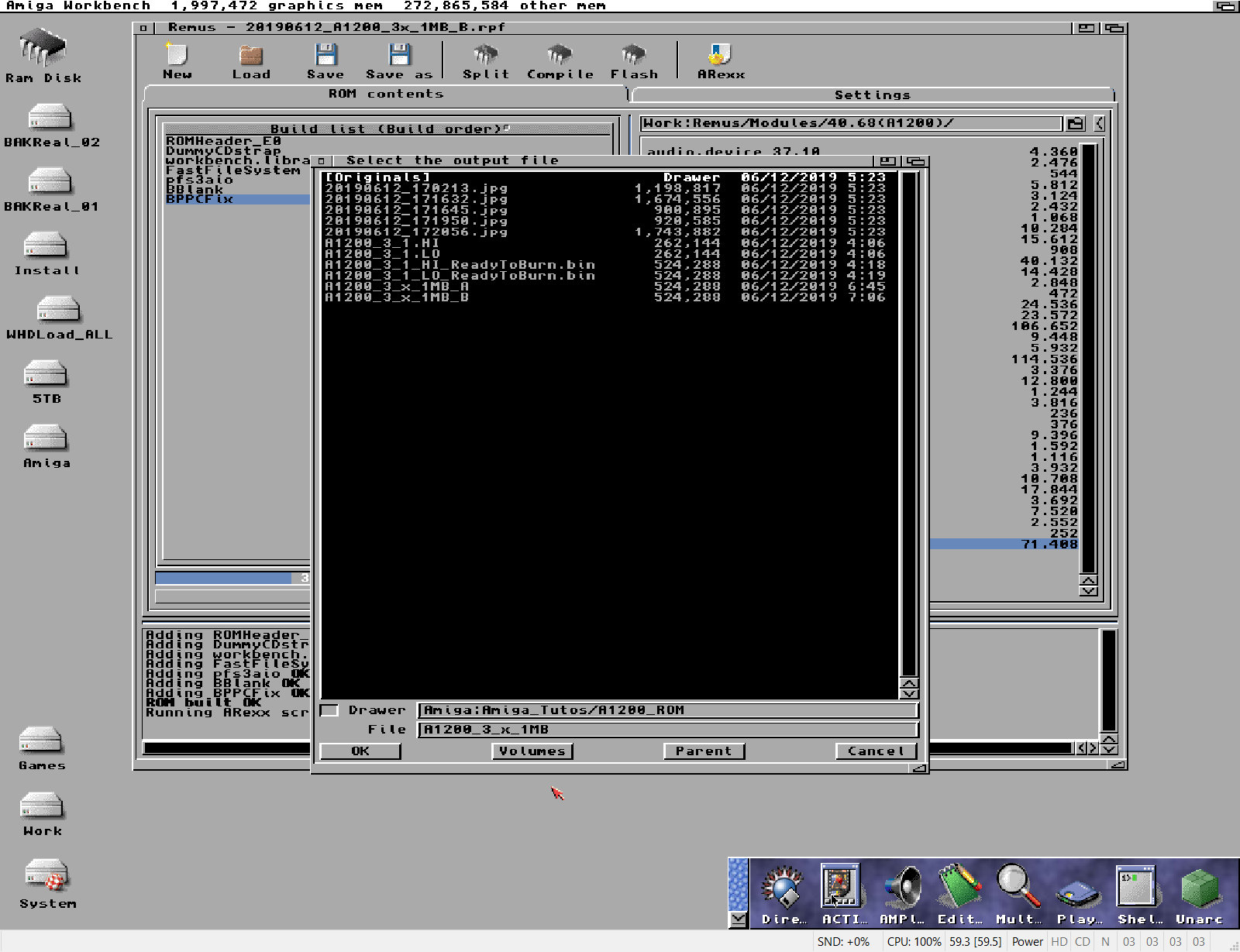The image size is (1240, 952).
Task: Select file A1200_3_1_HI_ReadyToBurn.bin
Action: (x=609, y=264)
